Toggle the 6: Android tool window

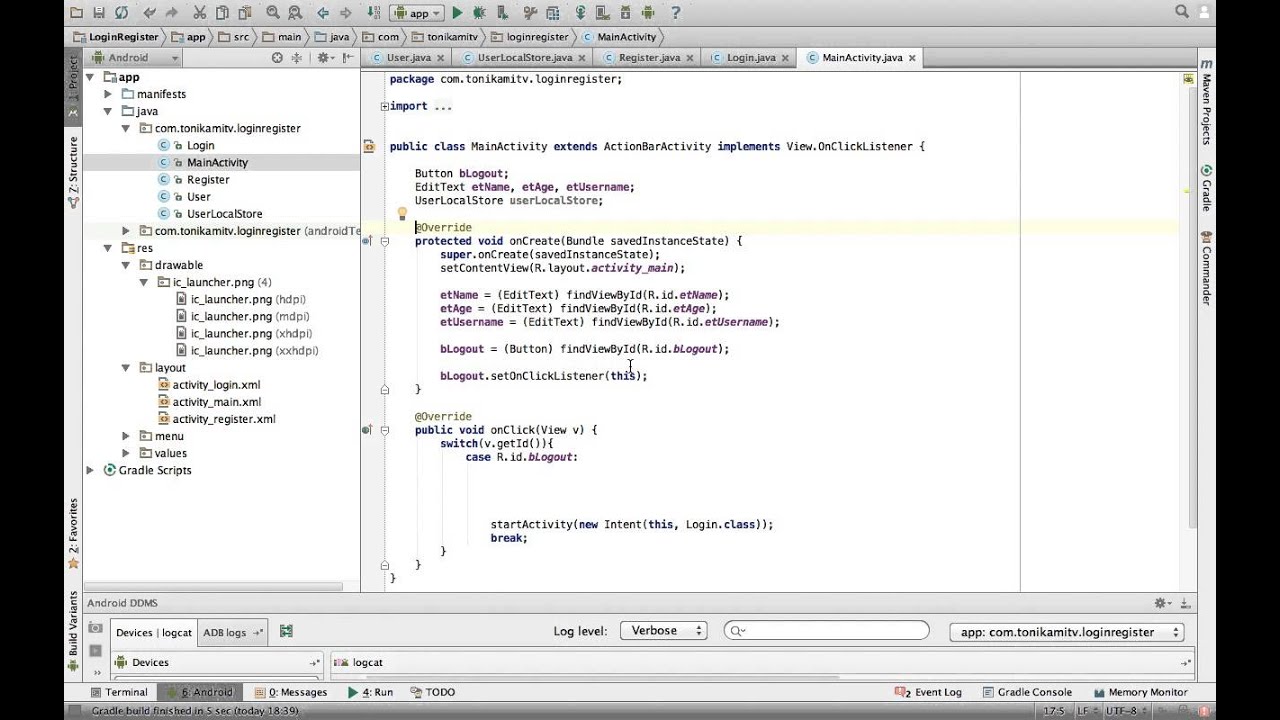coord(200,692)
